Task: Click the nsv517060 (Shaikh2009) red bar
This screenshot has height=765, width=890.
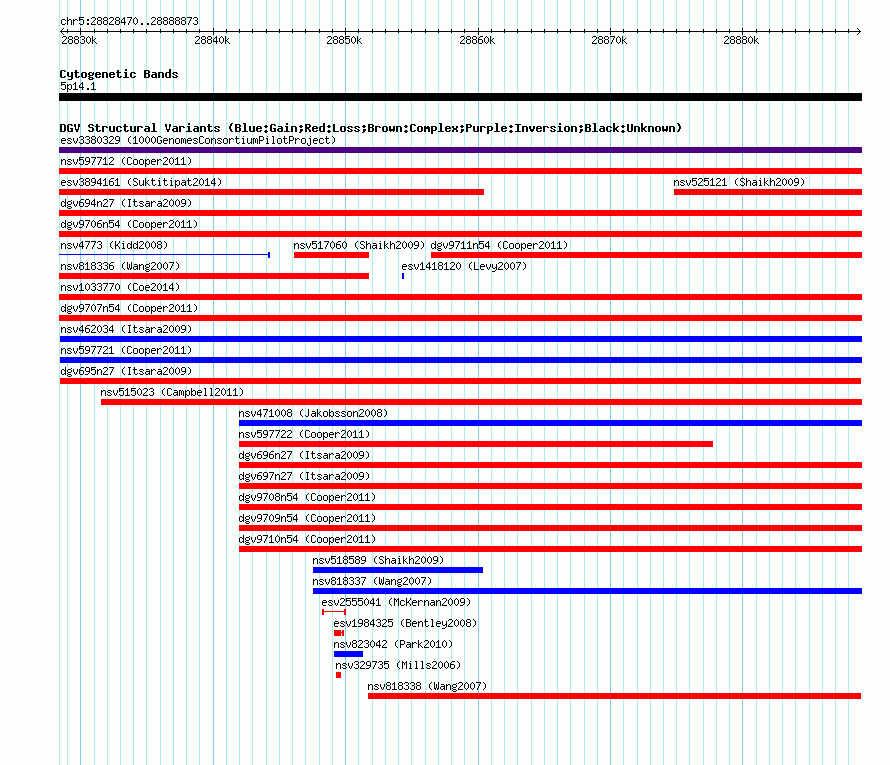Action: [331, 255]
